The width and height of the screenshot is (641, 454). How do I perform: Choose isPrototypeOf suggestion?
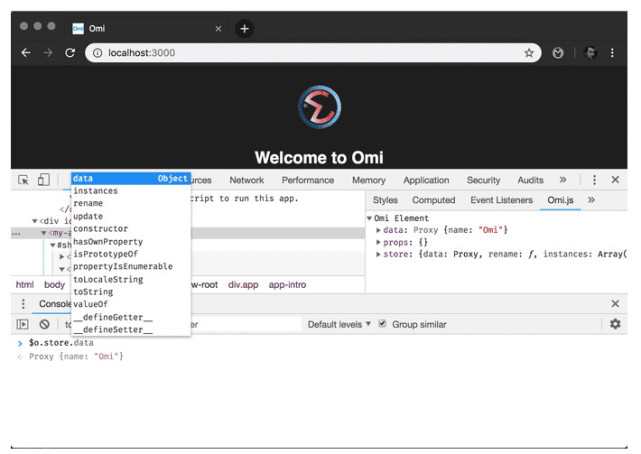[131, 254]
